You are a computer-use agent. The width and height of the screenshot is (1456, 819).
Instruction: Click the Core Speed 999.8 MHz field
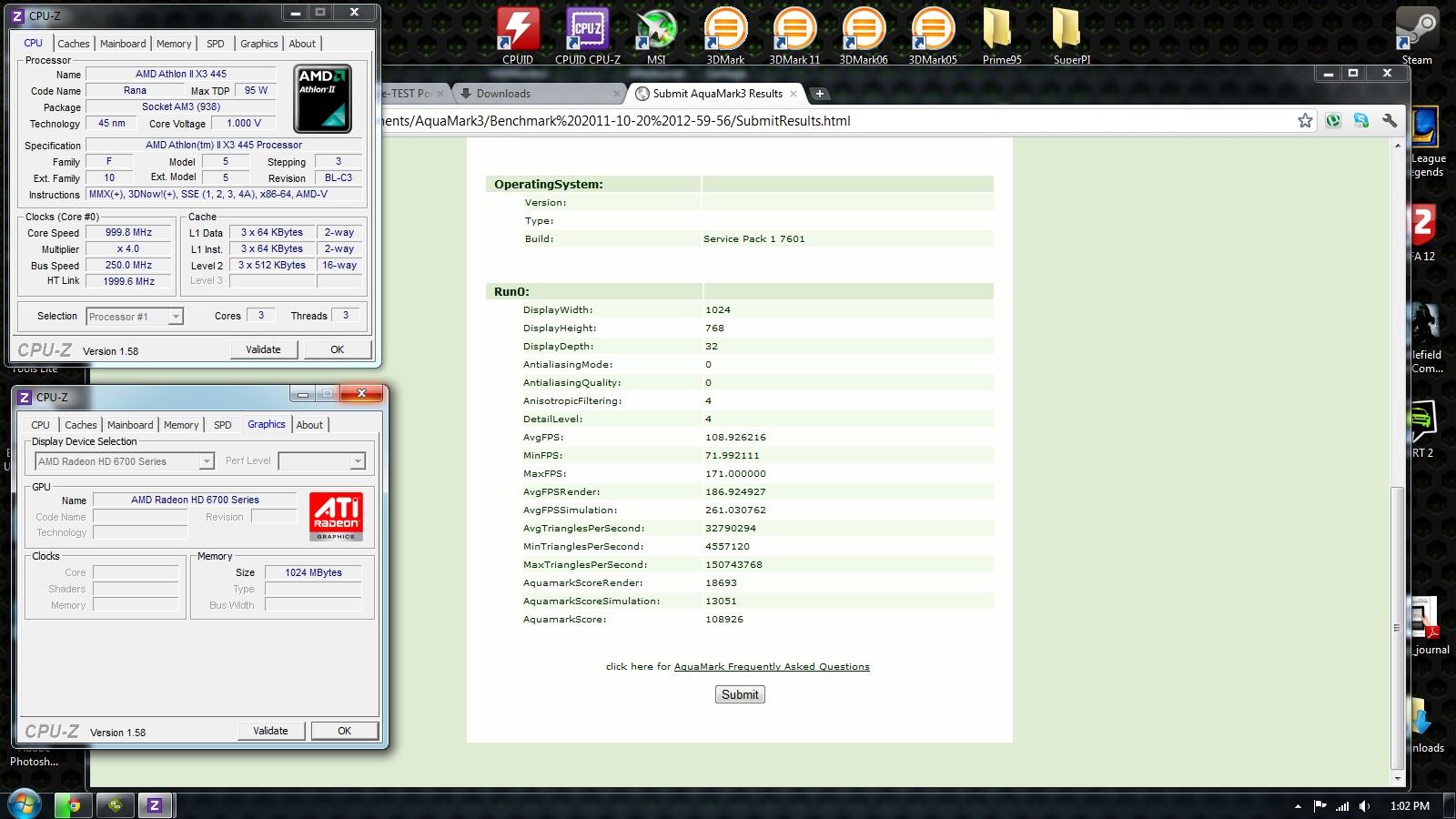[x=129, y=233]
